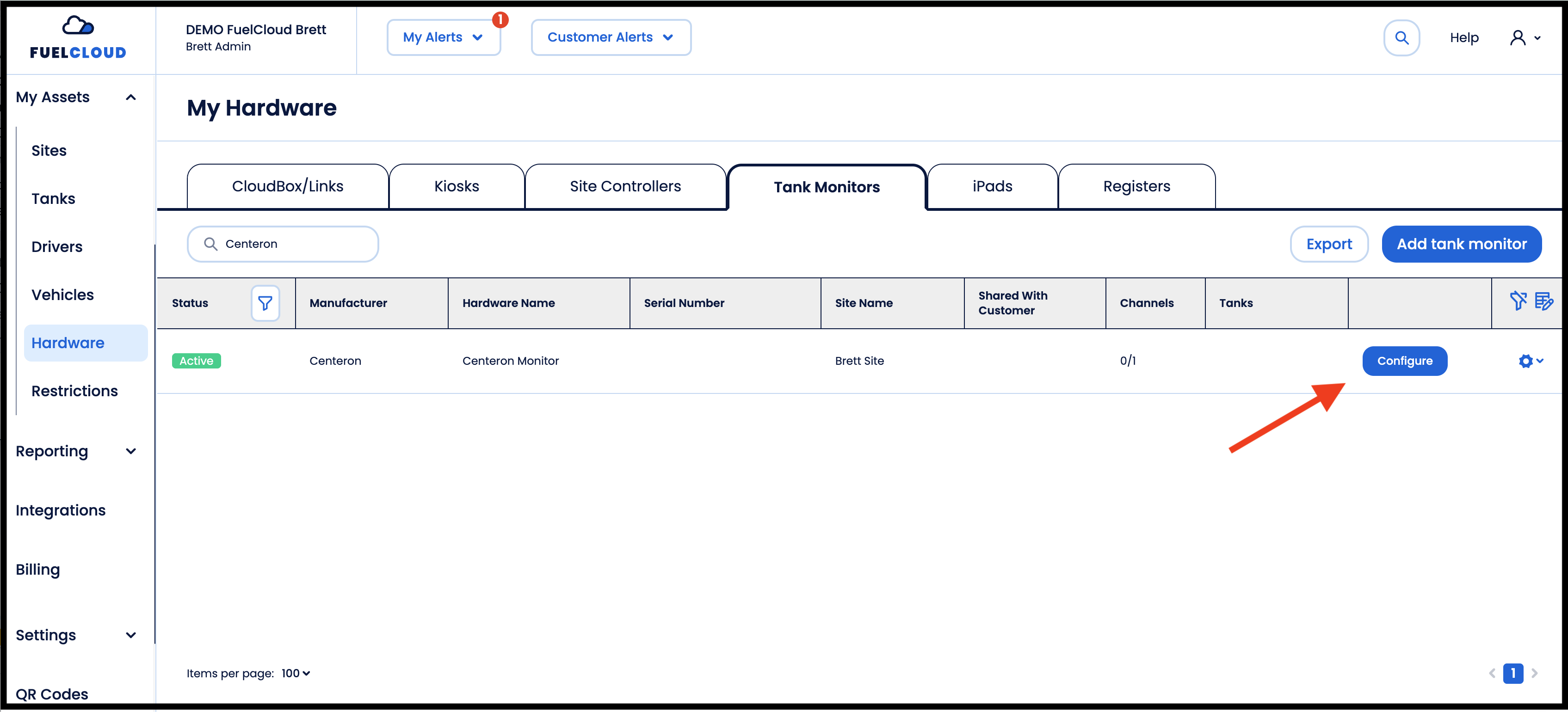1568x712 pixels.
Task: Click page 1 in pagination
Action: point(1512,673)
